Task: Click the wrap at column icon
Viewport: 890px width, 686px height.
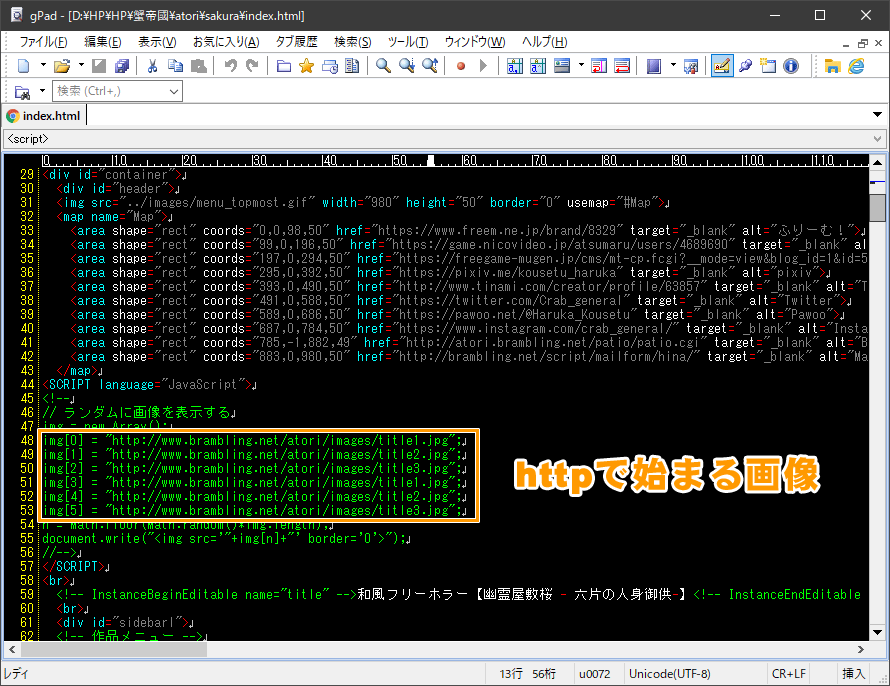Action: (x=622, y=66)
